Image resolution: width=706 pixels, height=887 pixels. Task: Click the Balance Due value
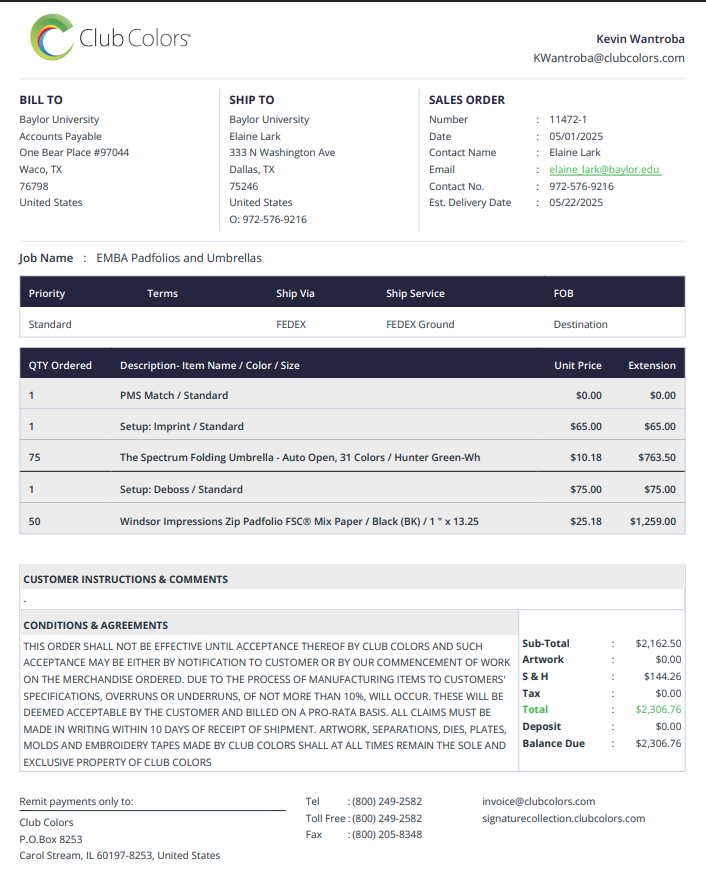[x=658, y=743]
